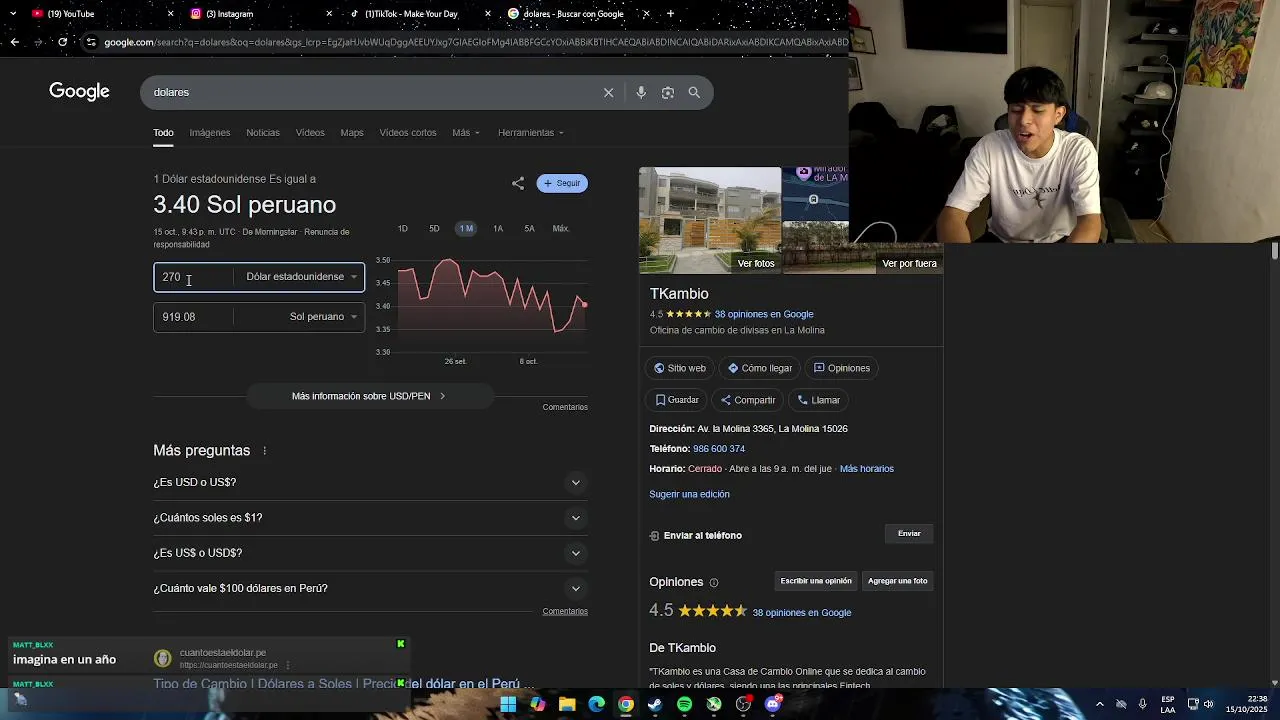Open Google Lens image search icon
This screenshot has height=720, width=1280.
click(667, 92)
